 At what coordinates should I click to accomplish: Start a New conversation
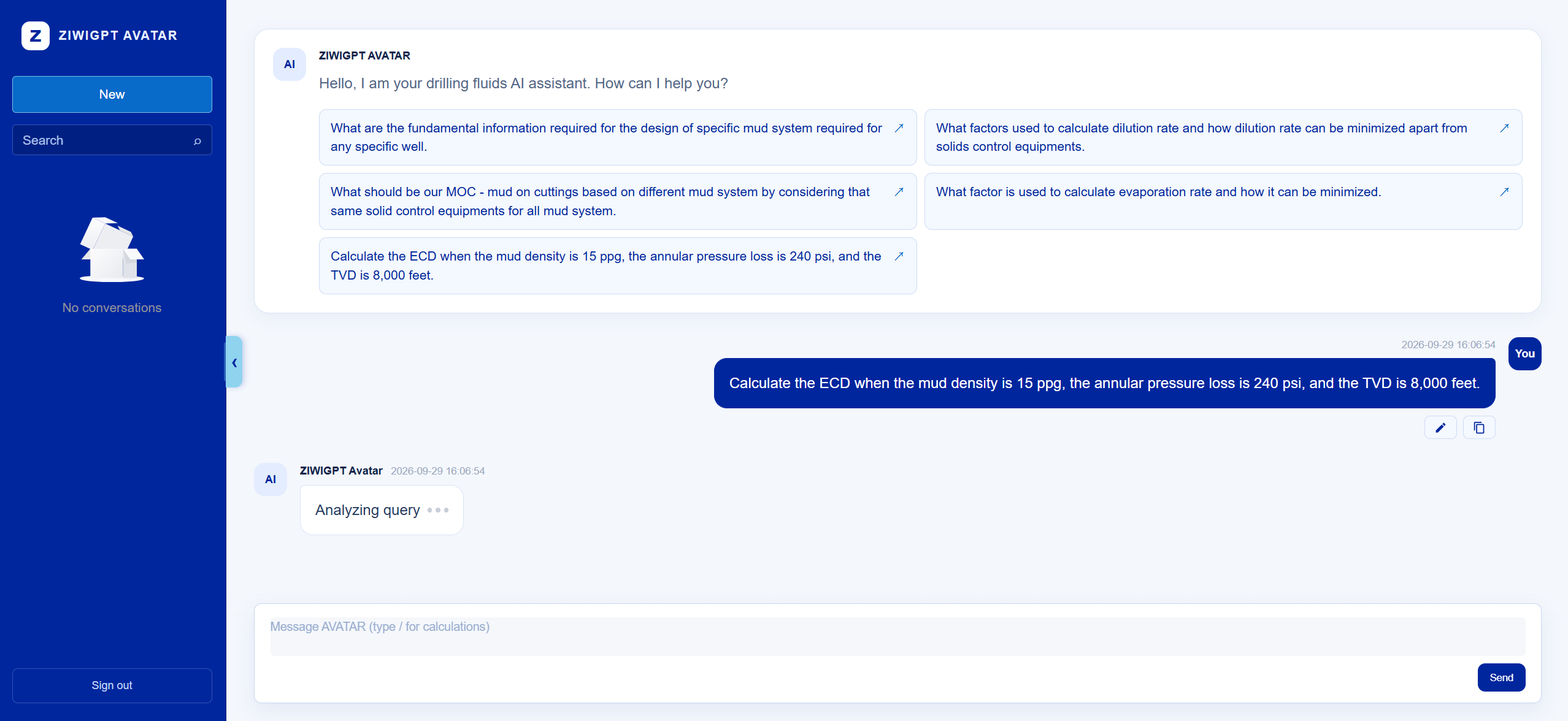point(112,94)
